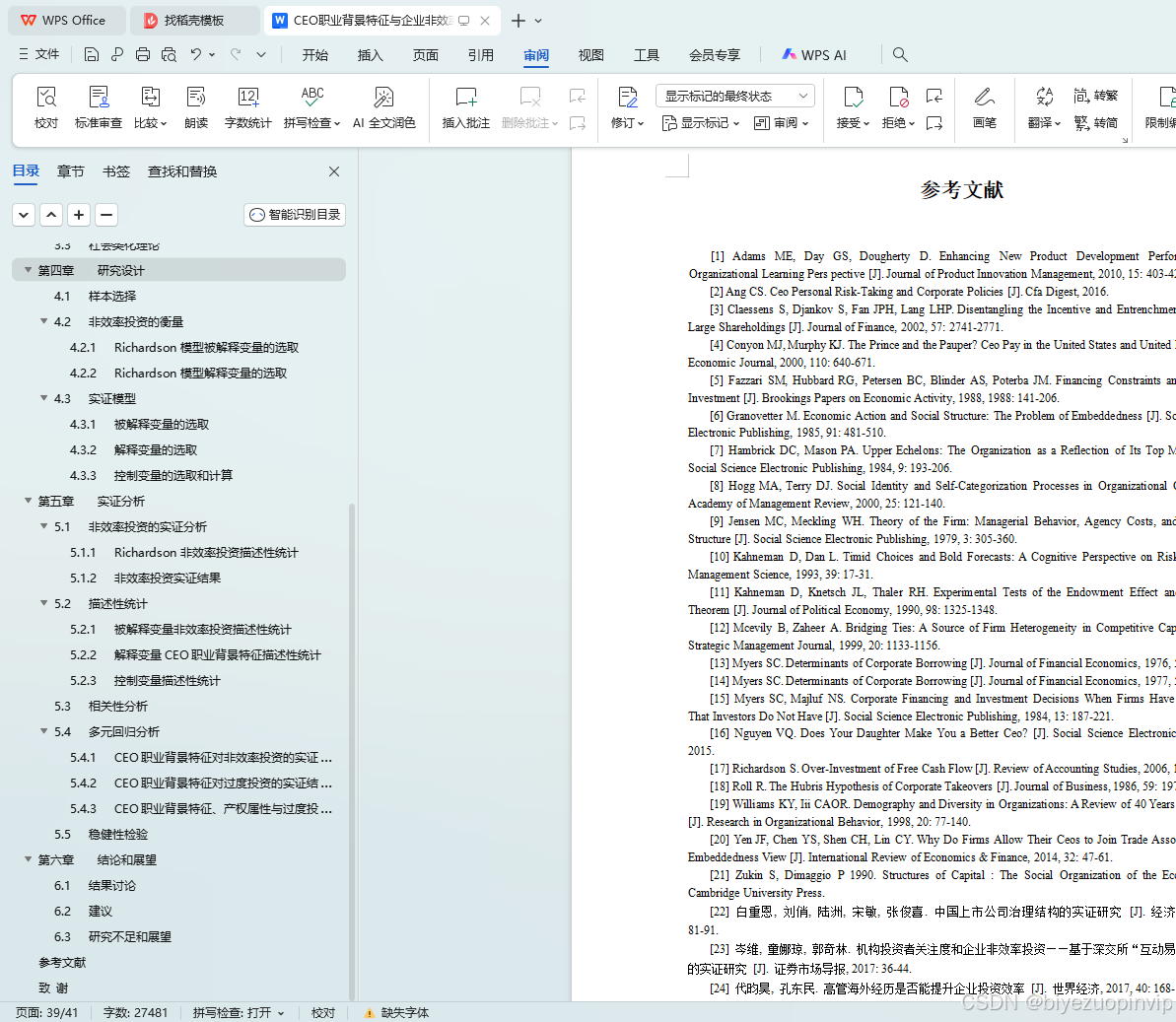Open the 拼写检查: 打开 status dropdown
This screenshot has width=1176, height=1022.
coord(239,1012)
